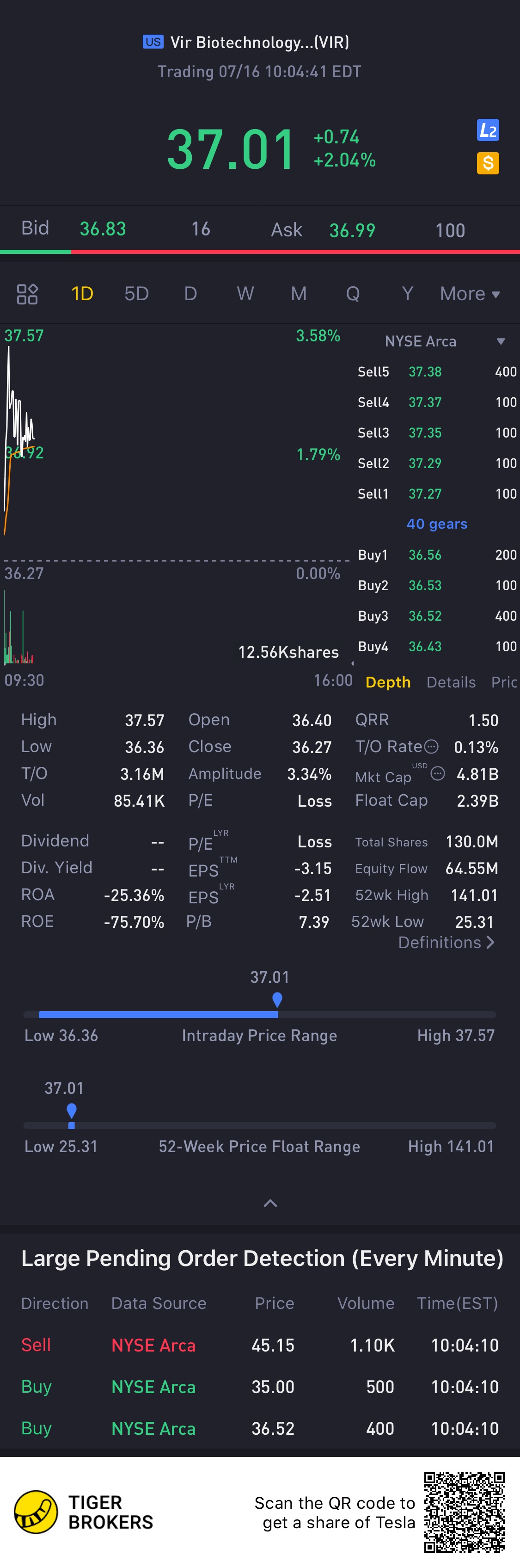This screenshot has width=520, height=1568.
Task: Tap the Vol value 85.41K
Action: click(x=139, y=801)
